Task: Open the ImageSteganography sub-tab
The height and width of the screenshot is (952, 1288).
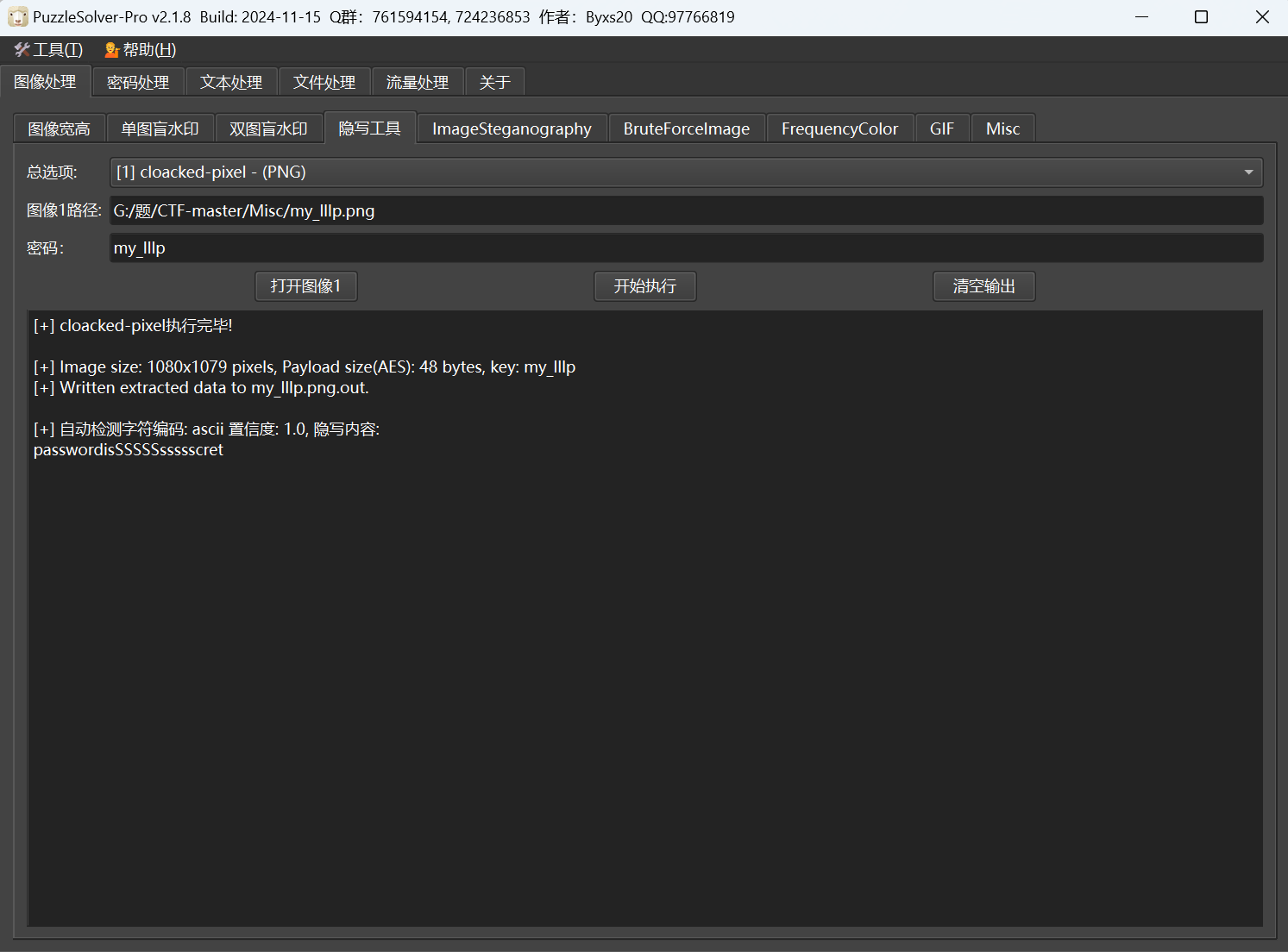Action: [x=512, y=129]
